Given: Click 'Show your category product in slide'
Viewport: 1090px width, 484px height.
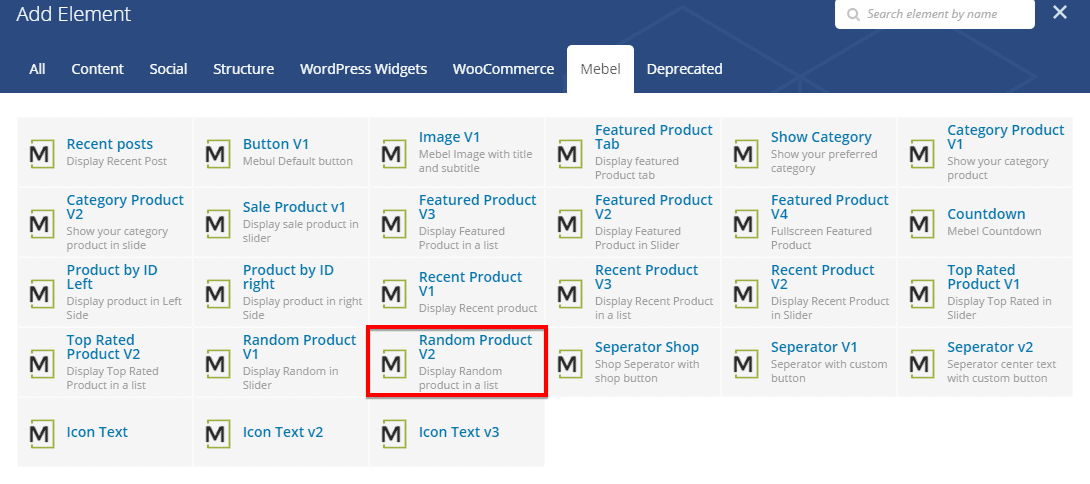Looking at the screenshot, I should tap(117, 238).
